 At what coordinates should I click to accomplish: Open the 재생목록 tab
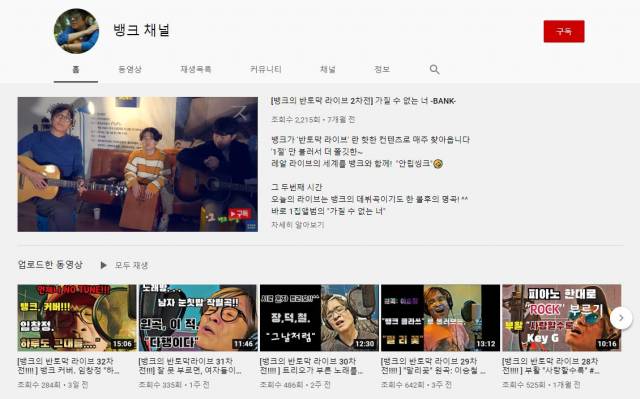tap(196, 69)
